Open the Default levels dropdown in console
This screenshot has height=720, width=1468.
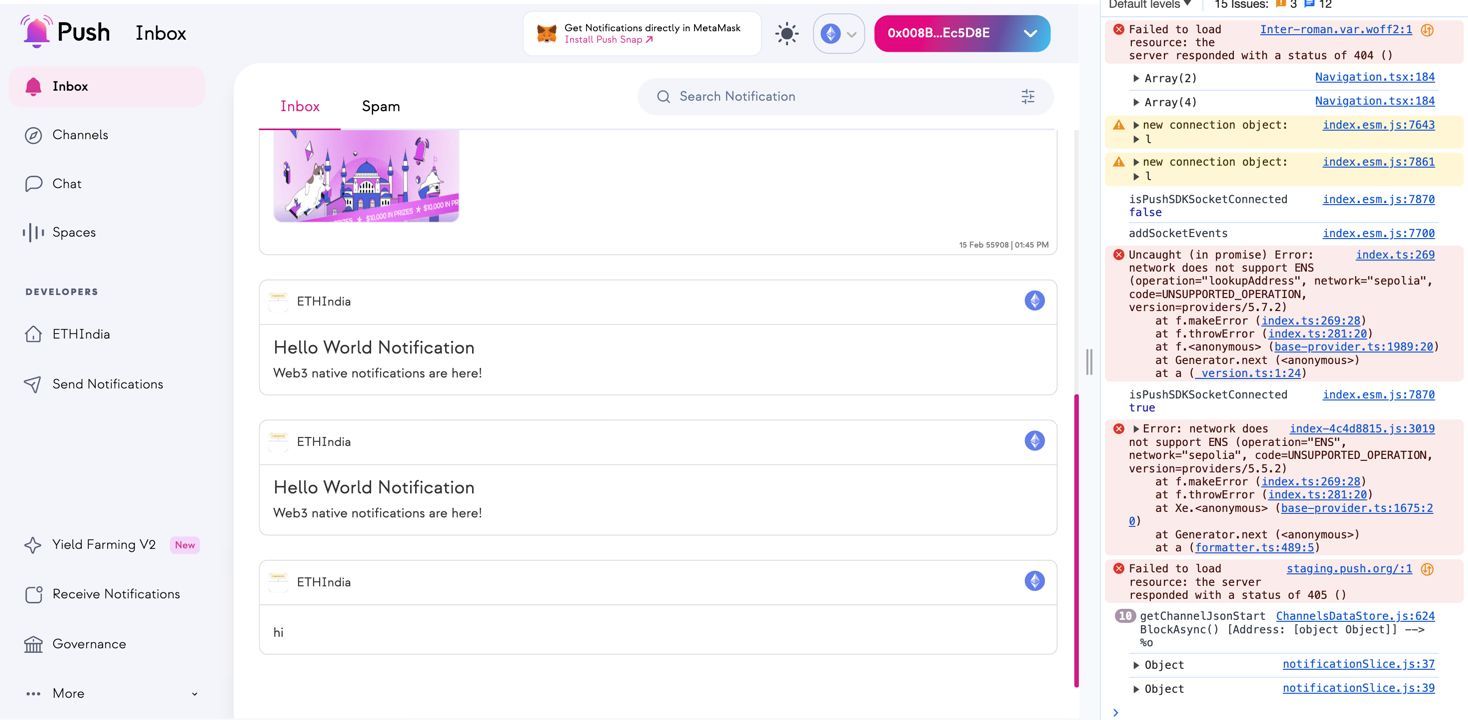click(1150, 4)
